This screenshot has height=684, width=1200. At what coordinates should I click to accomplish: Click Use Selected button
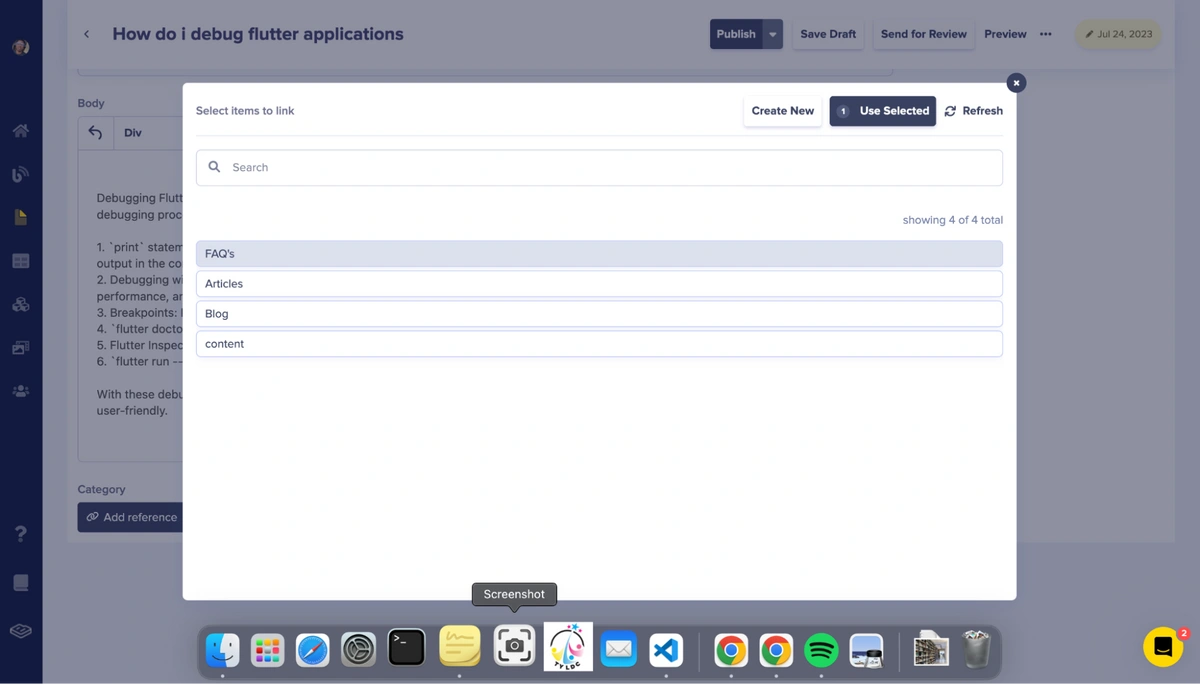tap(882, 111)
